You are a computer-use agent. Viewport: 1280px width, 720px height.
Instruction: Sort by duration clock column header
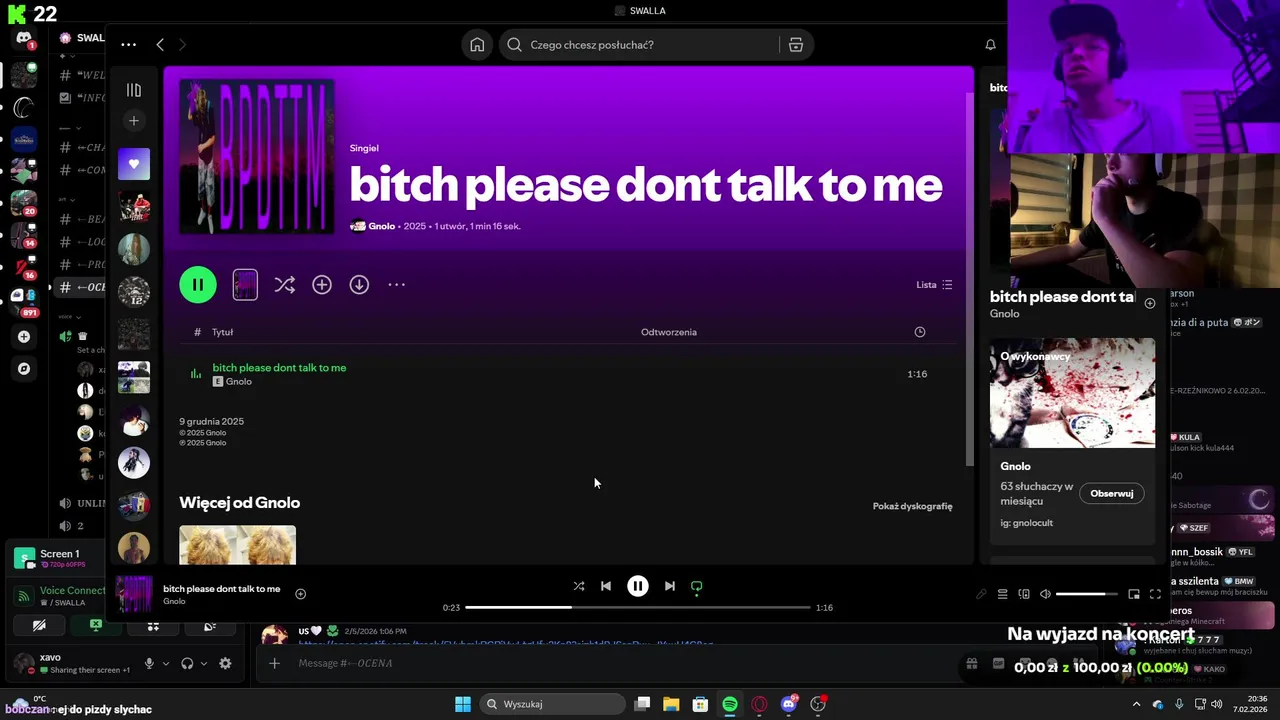tap(920, 332)
